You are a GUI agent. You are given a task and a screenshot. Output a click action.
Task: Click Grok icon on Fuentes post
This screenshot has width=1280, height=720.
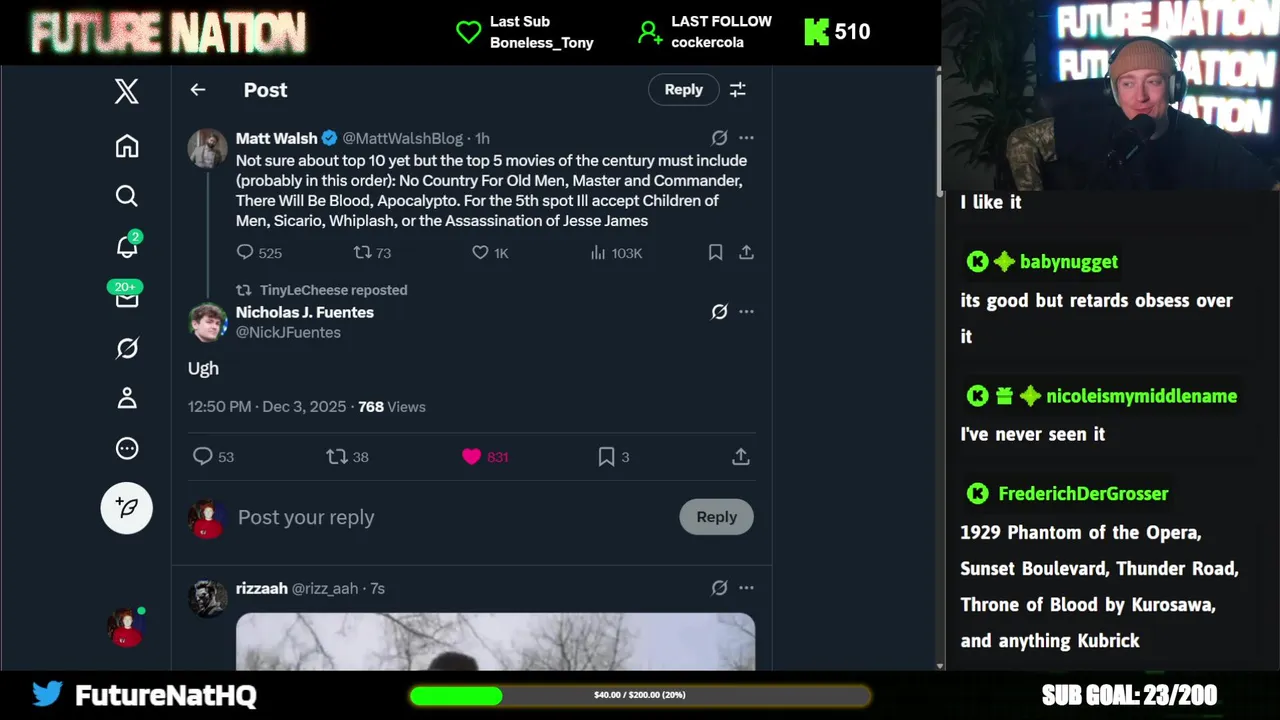(719, 312)
